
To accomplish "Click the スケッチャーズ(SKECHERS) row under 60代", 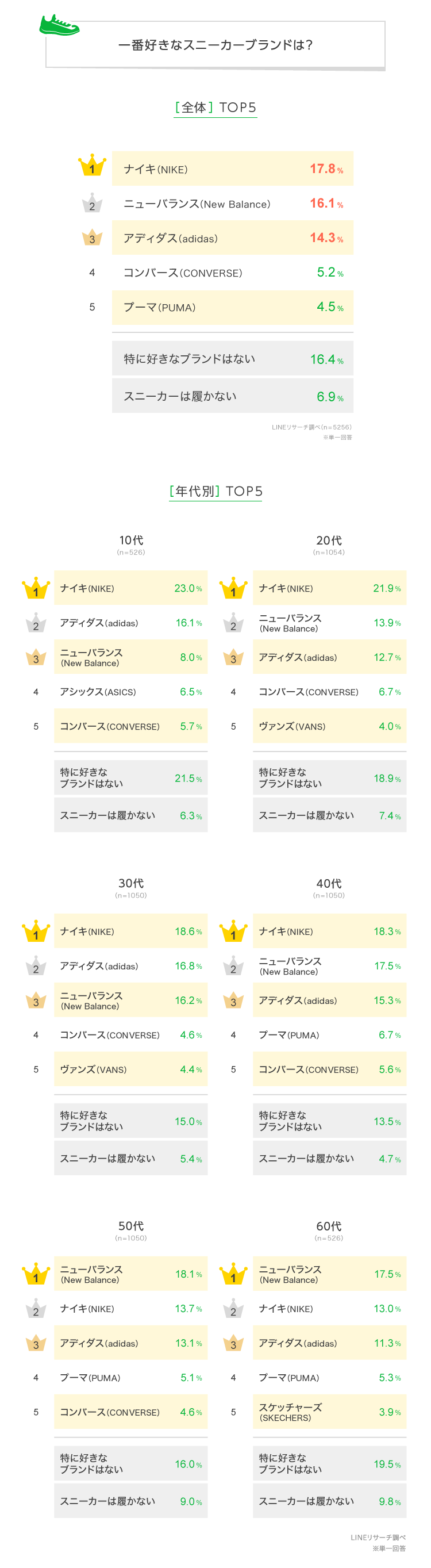I will pyautogui.click(x=329, y=1412).
